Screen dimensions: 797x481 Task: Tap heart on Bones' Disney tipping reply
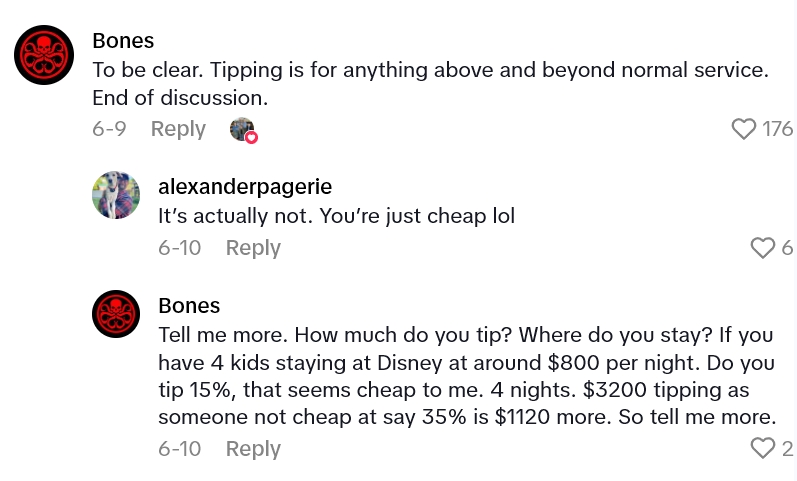click(x=763, y=449)
